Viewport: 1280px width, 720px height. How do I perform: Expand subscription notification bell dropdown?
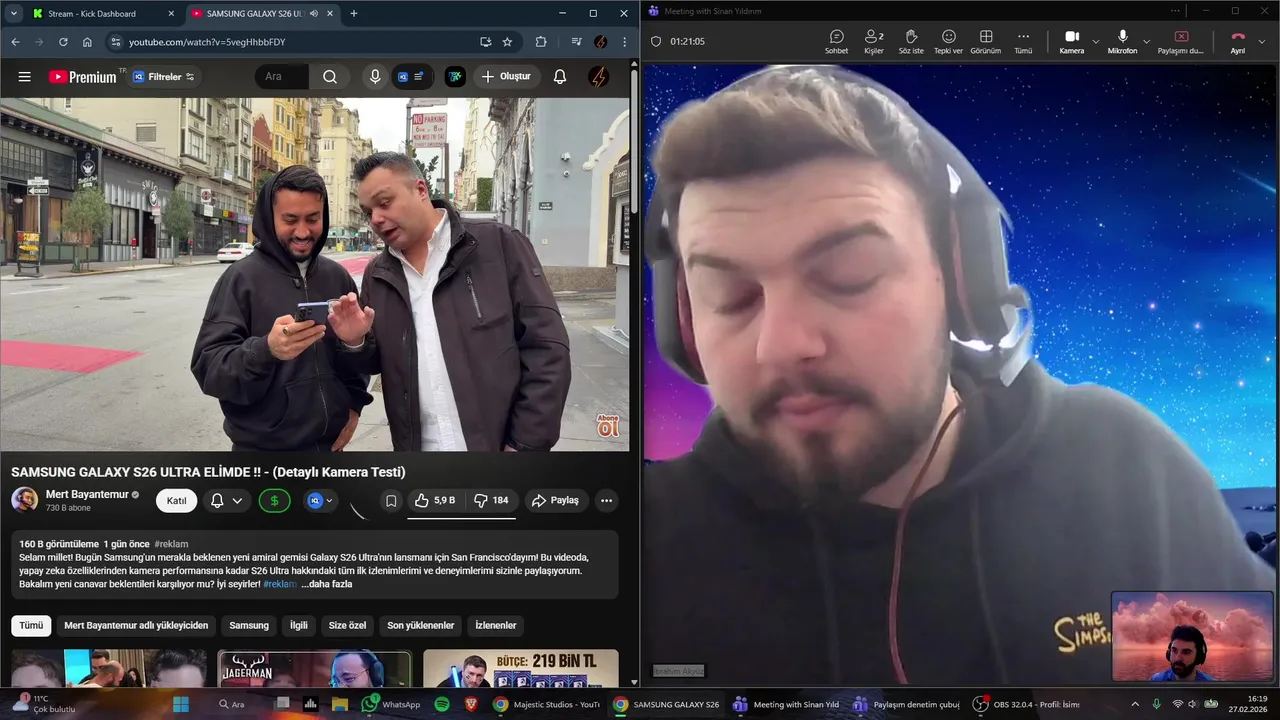227,501
